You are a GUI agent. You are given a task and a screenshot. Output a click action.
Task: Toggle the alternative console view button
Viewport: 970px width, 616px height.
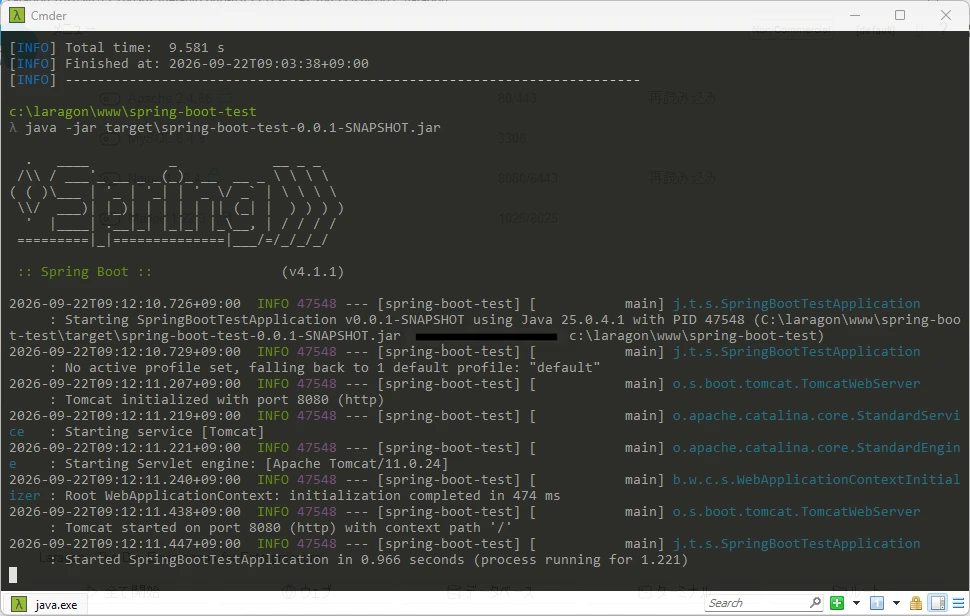point(938,603)
